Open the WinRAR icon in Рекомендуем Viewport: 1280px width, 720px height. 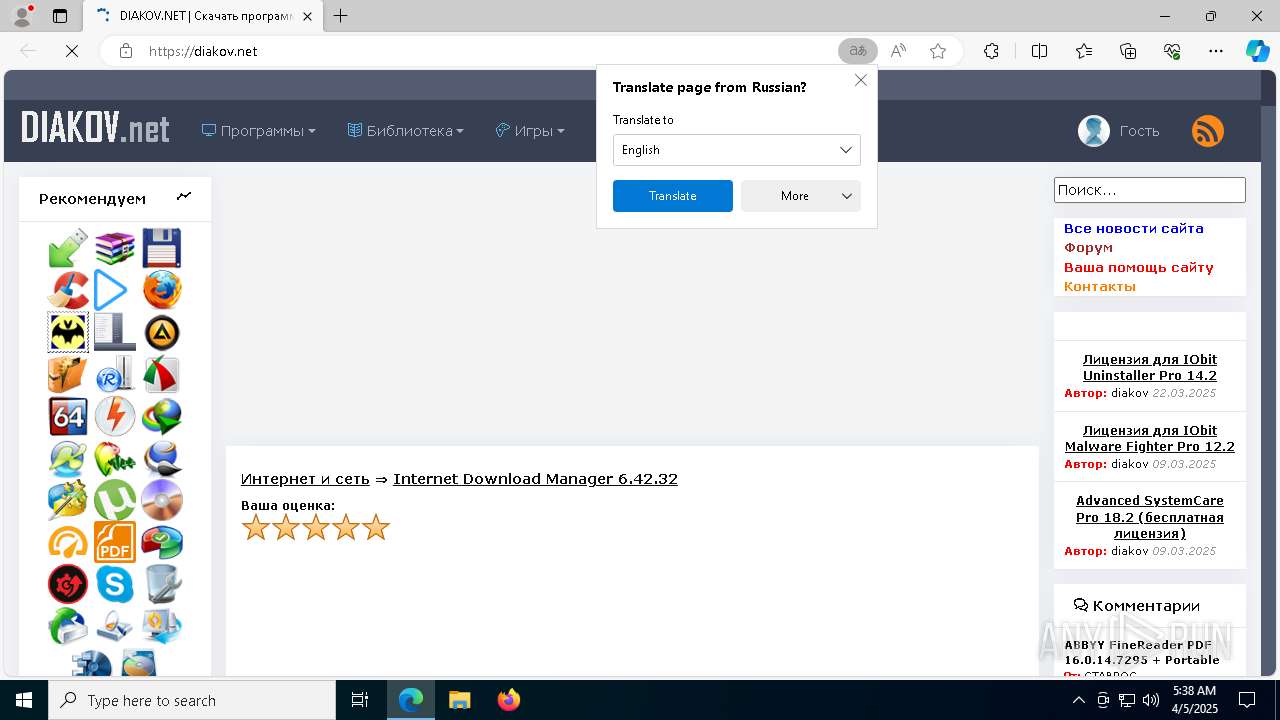(x=115, y=248)
